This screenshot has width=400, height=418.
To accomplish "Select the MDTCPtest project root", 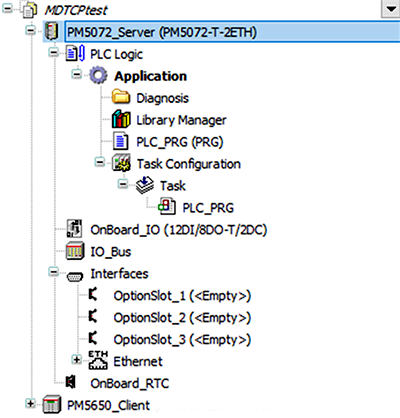I will tap(76, 10).
